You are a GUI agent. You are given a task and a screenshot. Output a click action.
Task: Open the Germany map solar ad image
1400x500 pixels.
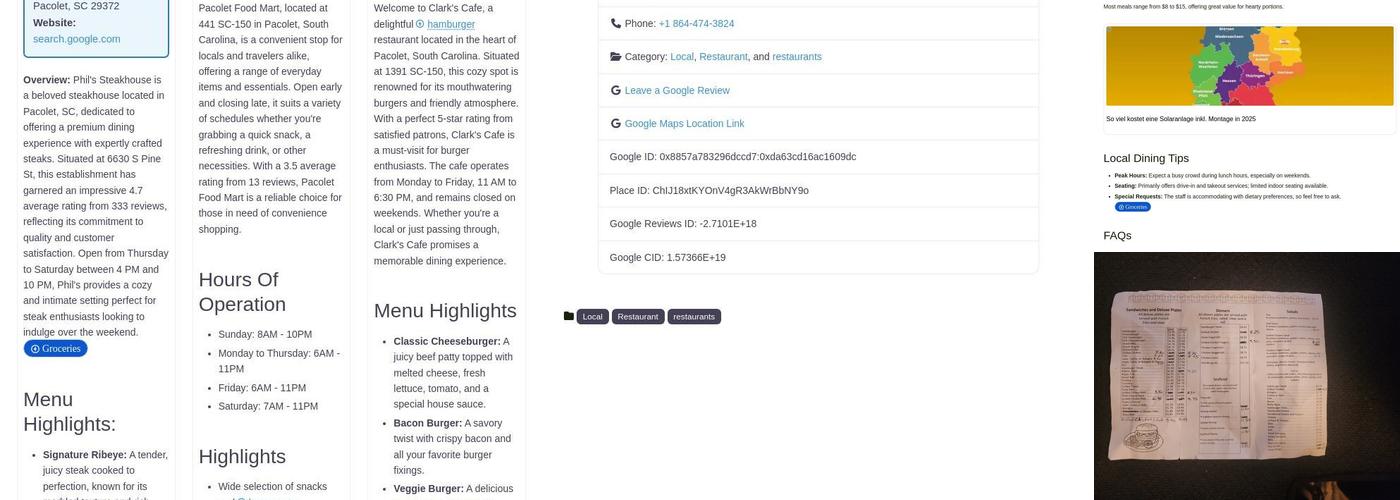(1249, 66)
